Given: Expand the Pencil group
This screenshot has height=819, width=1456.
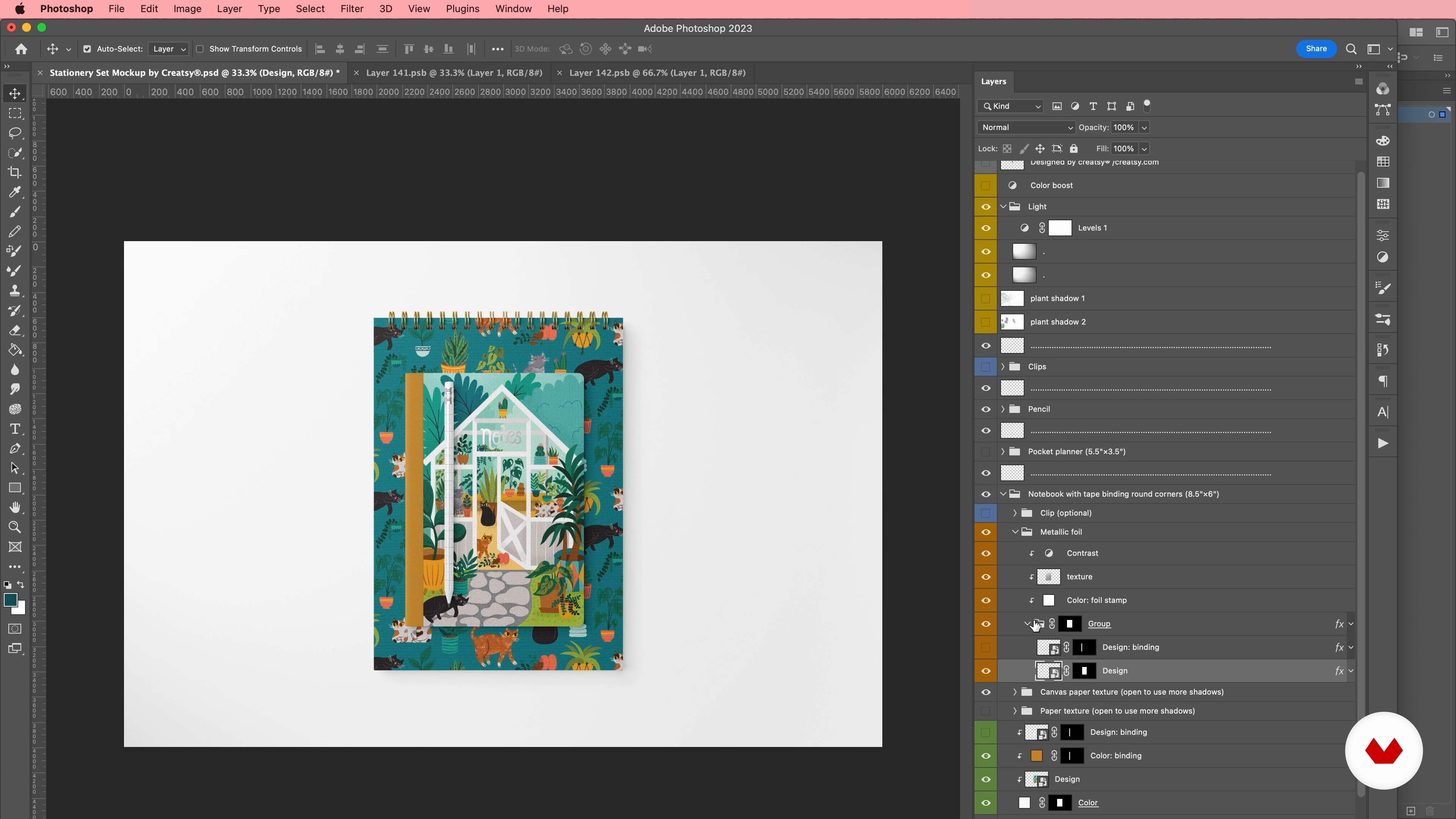Looking at the screenshot, I should (x=1003, y=409).
